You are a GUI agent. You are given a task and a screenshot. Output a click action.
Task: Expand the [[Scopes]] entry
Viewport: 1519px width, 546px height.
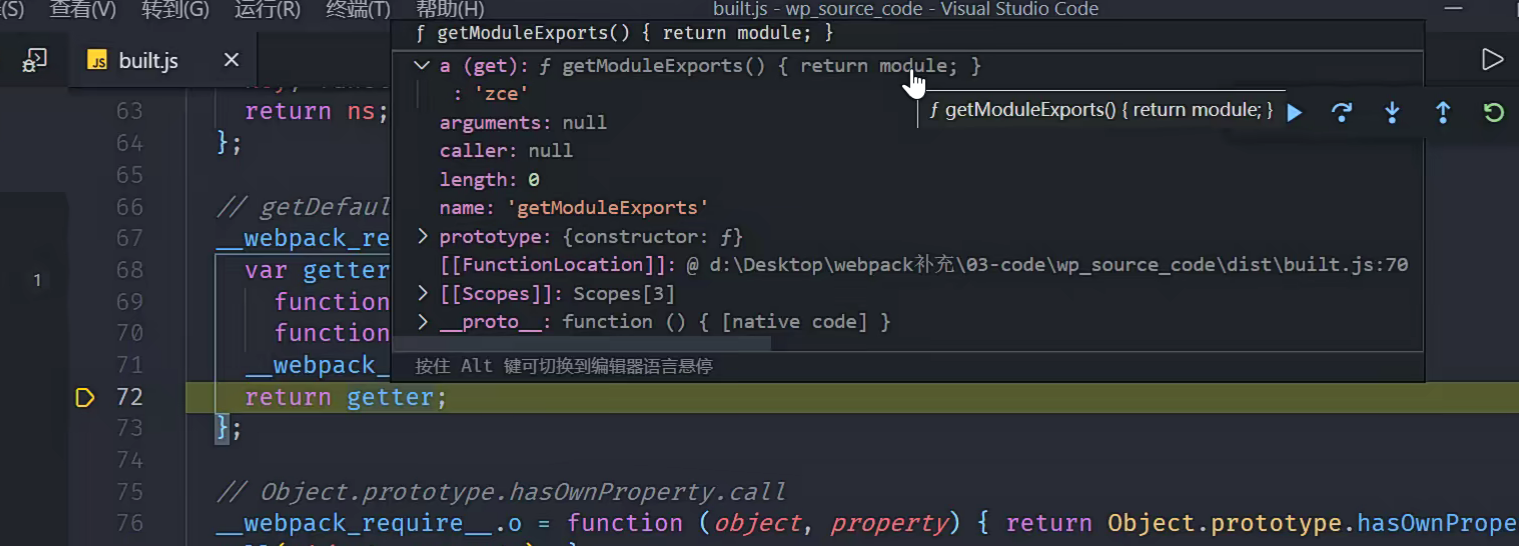pos(422,294)
